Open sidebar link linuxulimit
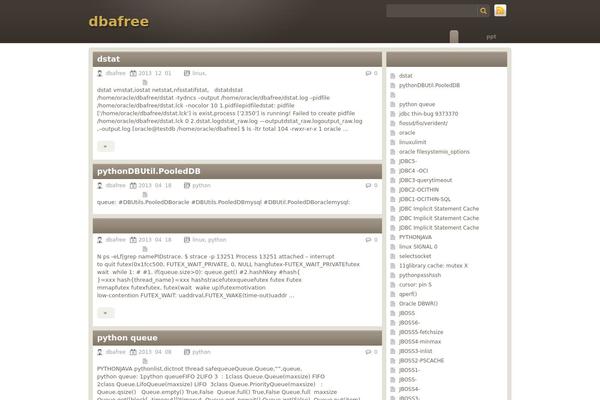The image size is (600, 400). (x=412, y=142)
